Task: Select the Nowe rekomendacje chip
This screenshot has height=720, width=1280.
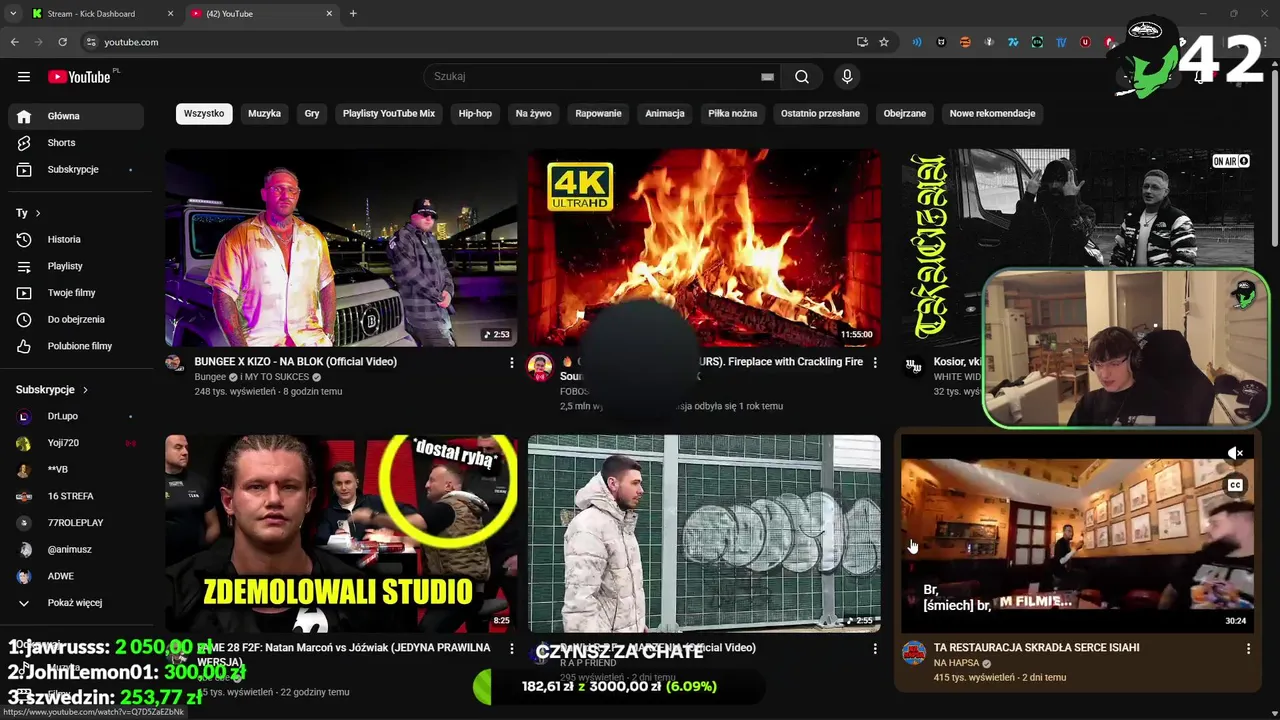Action: pyautogui.click(x=992, y=114)
